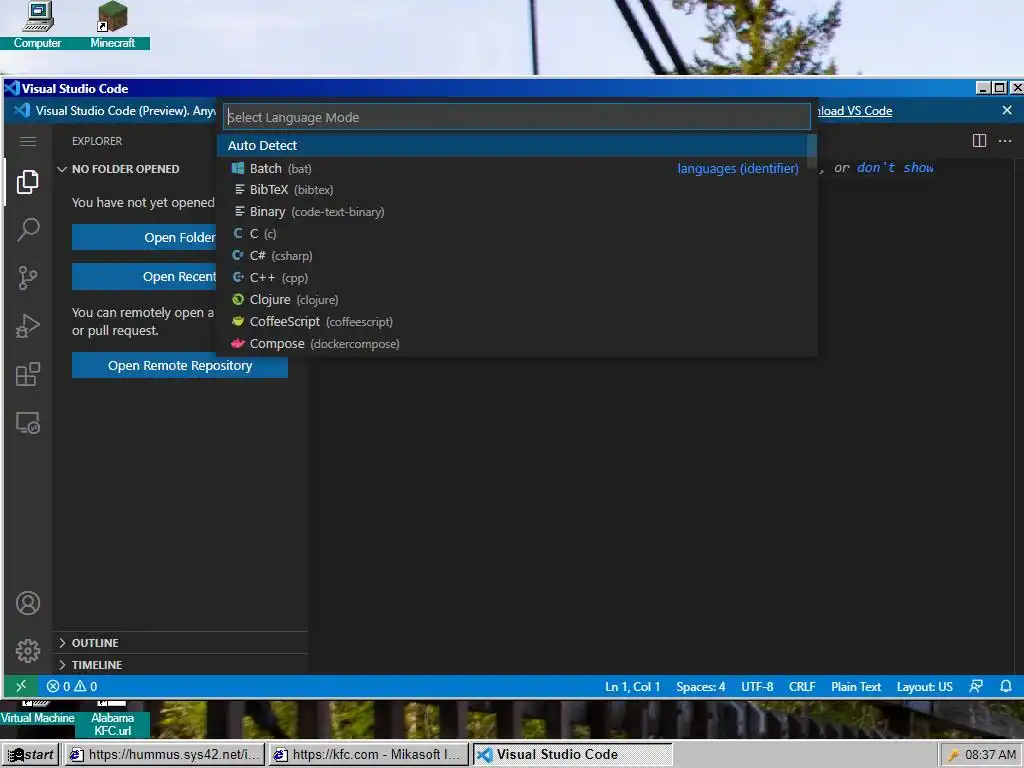Open the editor More Actions ellipsis
This screenshot has width=1024, height=768.
click(x=1005, y=140)
